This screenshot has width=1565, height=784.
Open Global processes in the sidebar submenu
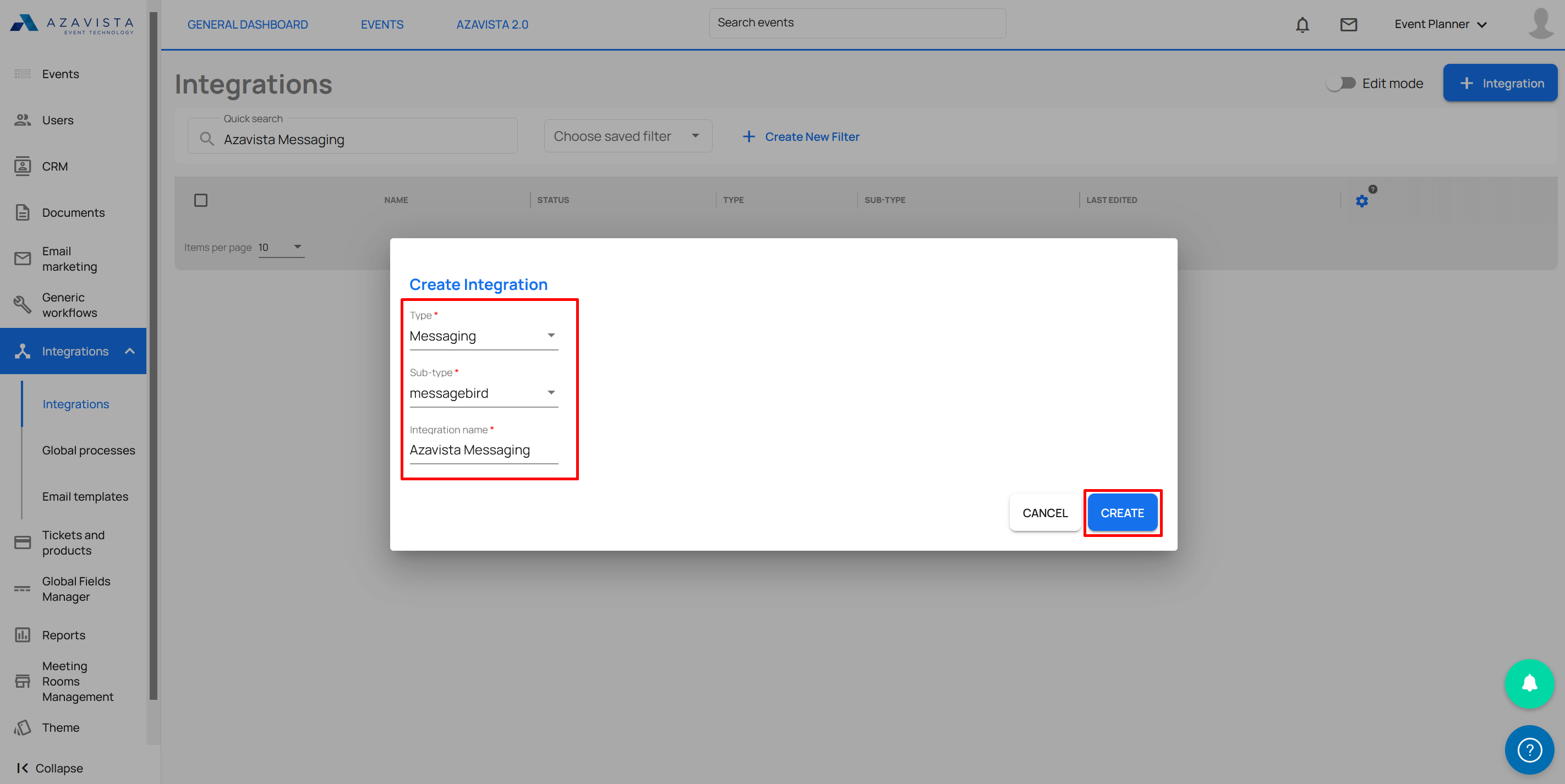tap(88, 450)
